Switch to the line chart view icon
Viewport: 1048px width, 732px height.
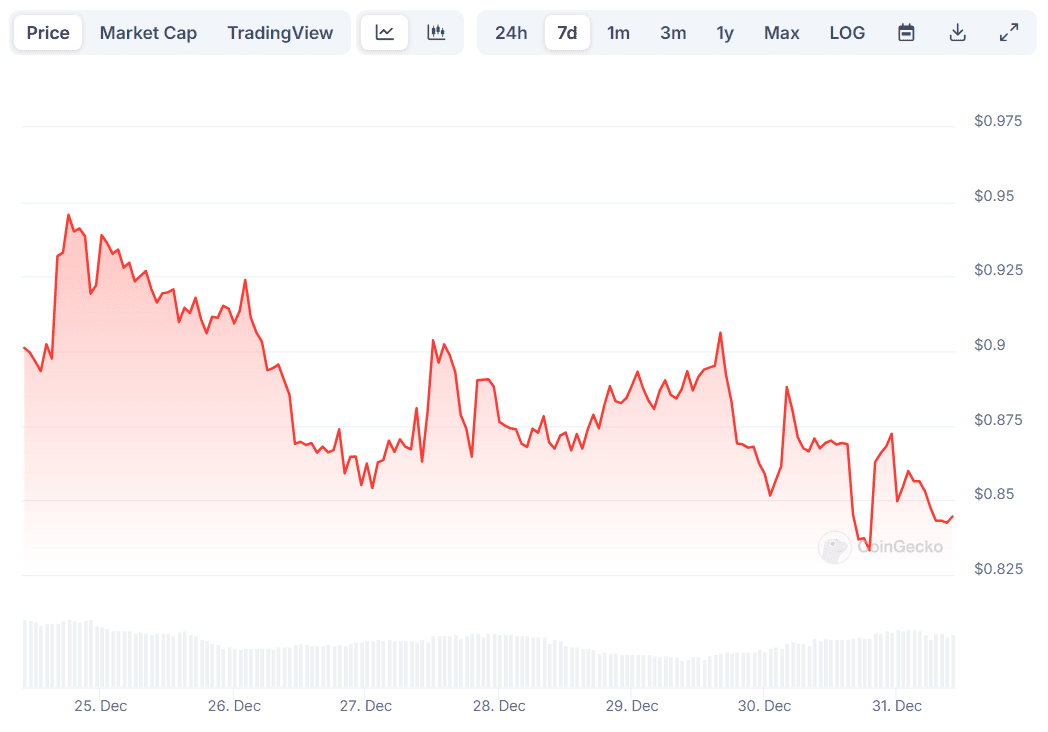(384, 32)
